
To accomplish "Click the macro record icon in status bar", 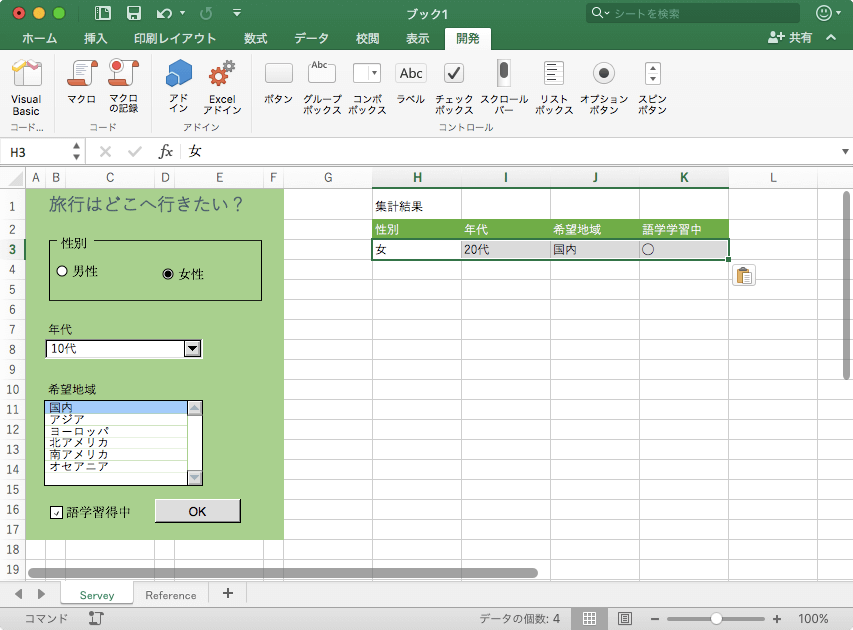I will 96,618.
